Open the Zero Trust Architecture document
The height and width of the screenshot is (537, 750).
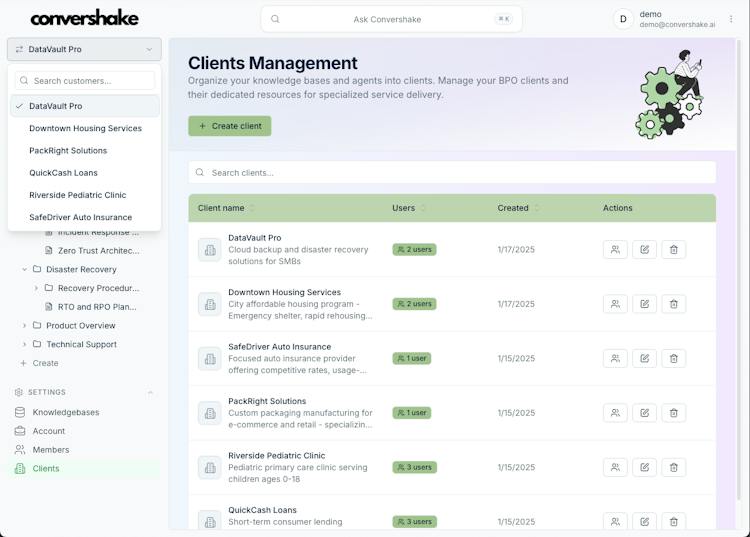click(x=92, y=251)
